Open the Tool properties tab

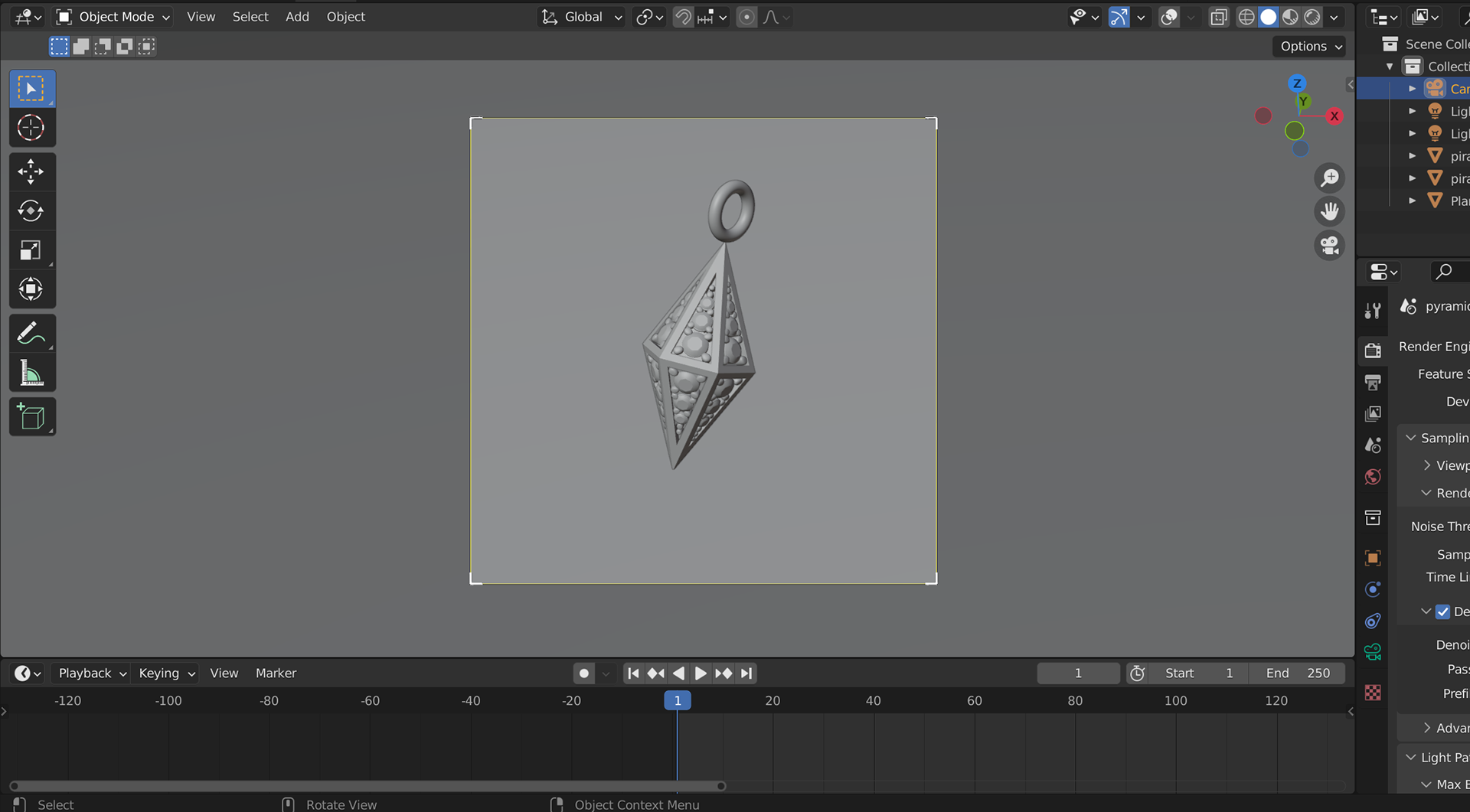point(1373,311)
